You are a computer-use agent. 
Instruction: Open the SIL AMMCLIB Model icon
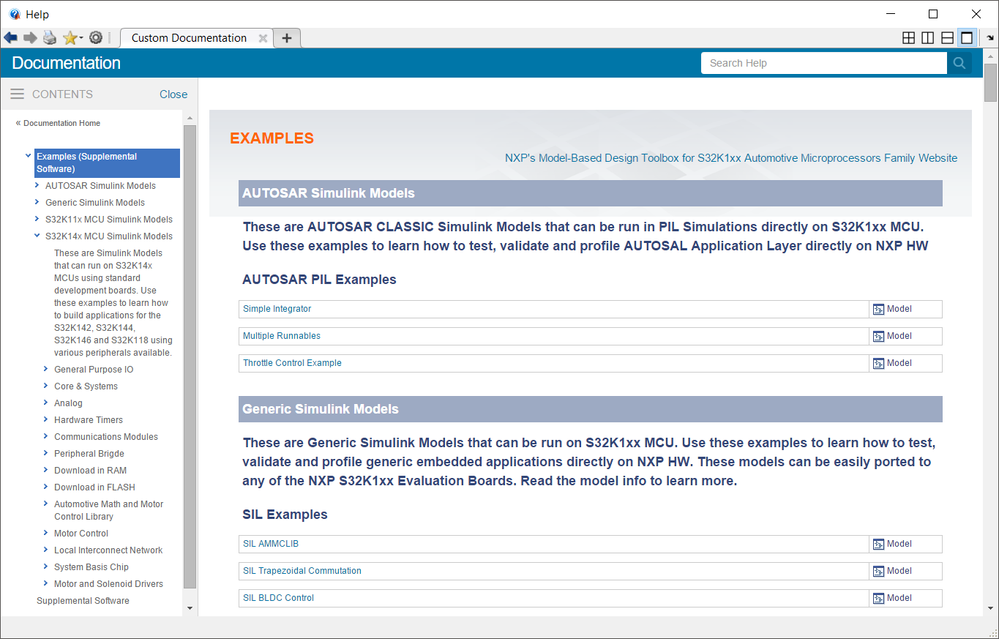[x=879, y=544]
